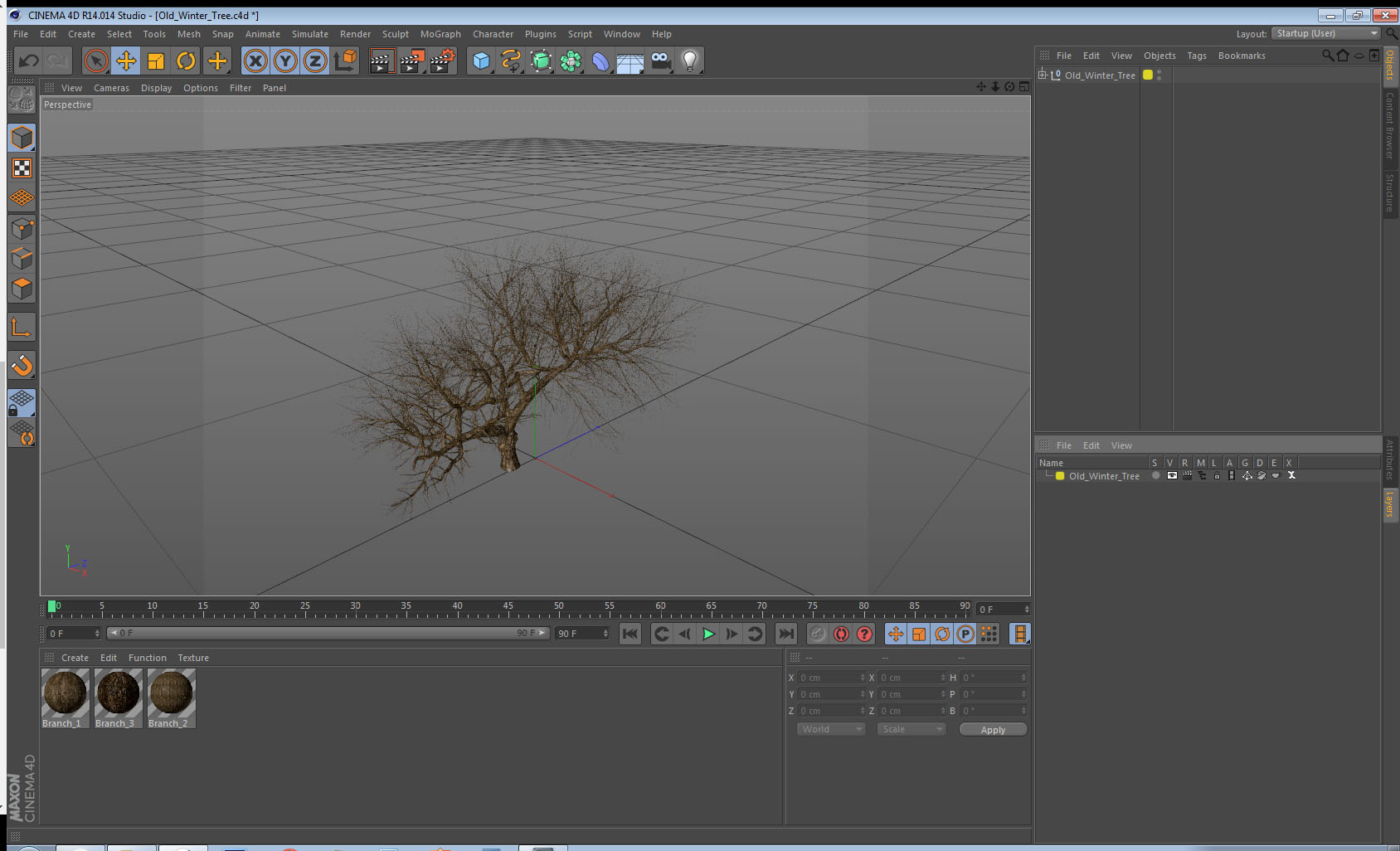Open the spline pen tools icon

pos(511,61)
